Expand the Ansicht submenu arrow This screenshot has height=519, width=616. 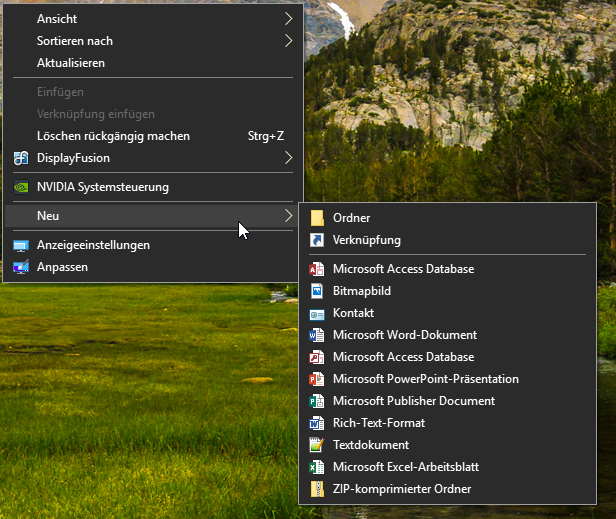coord(289,18)
